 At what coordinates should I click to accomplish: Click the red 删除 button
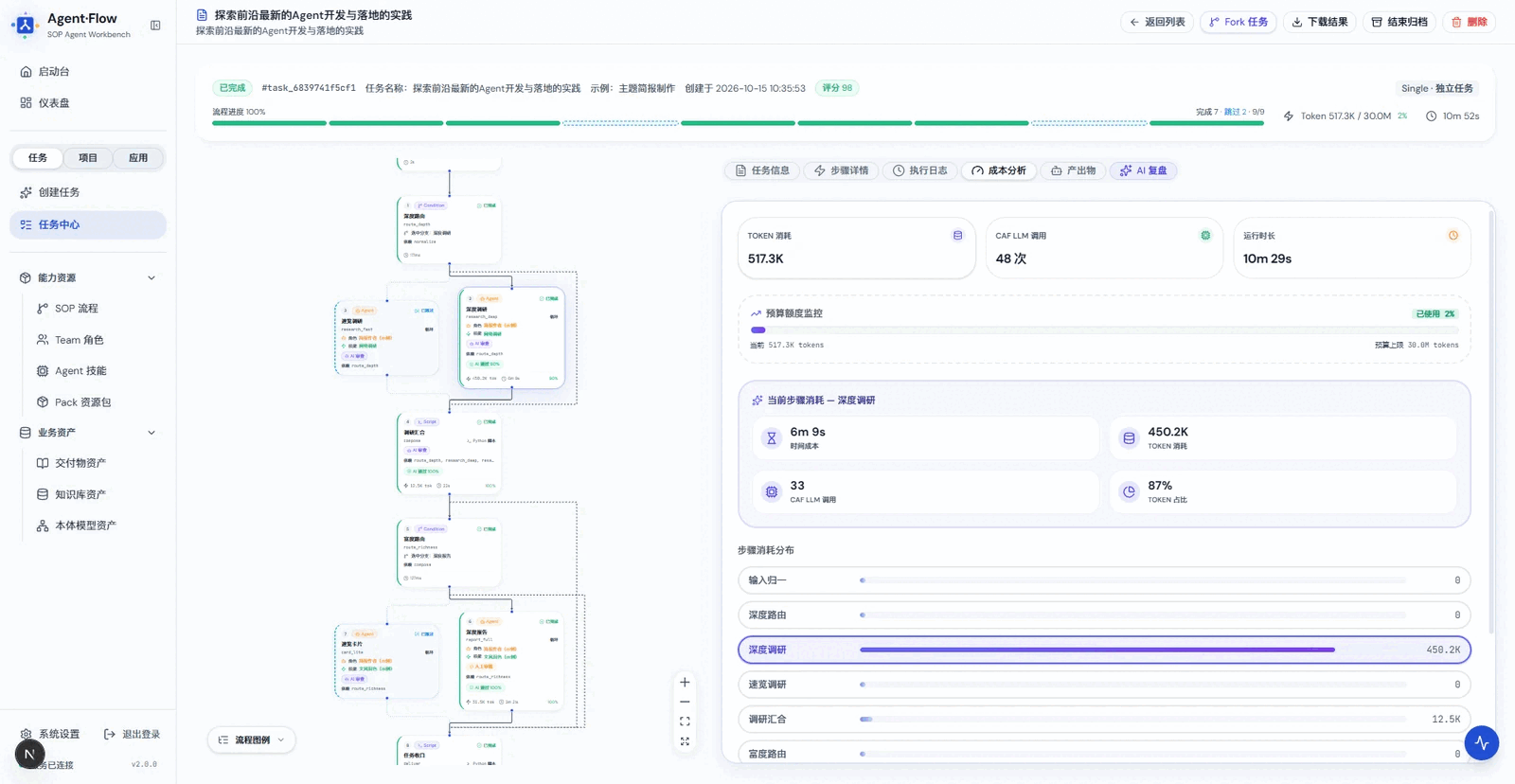point(1470,22)
